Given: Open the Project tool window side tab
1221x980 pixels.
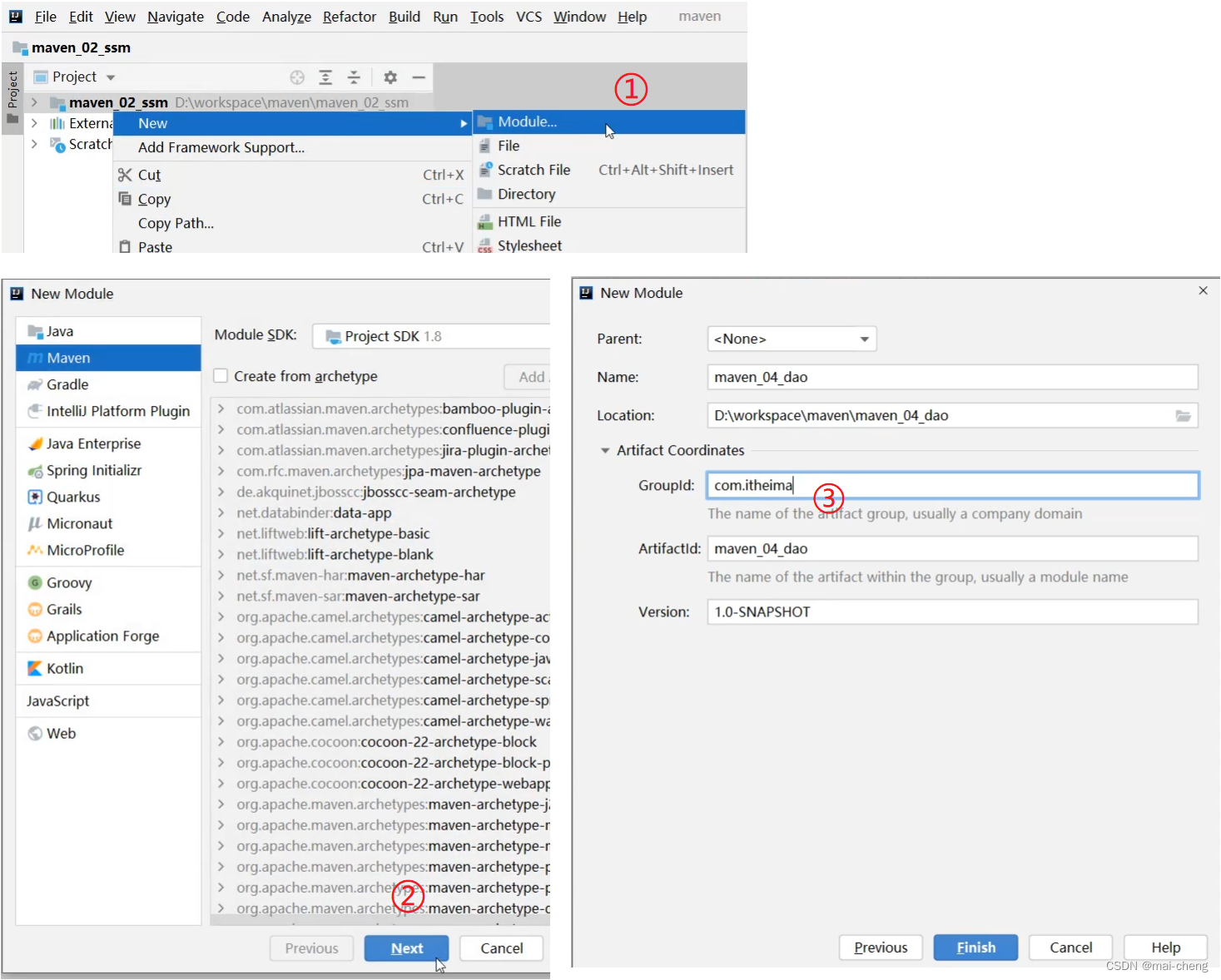Looking at the screenshot, I should tap(12, 97).
